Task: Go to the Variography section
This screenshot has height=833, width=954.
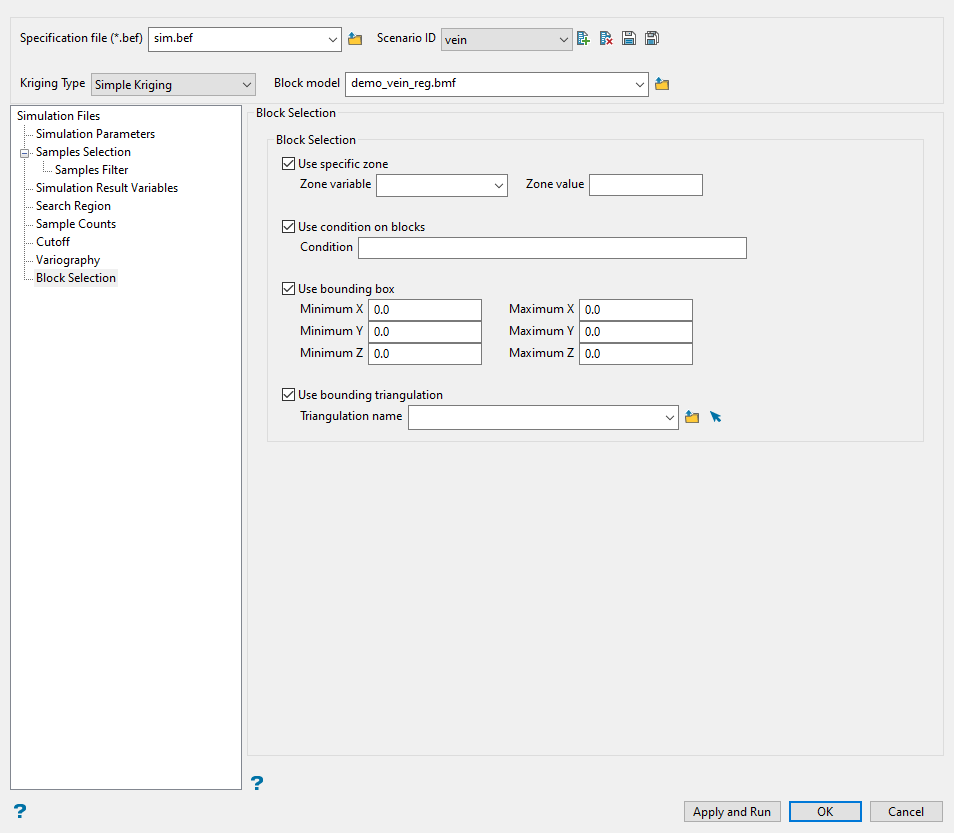Action: 68,260
